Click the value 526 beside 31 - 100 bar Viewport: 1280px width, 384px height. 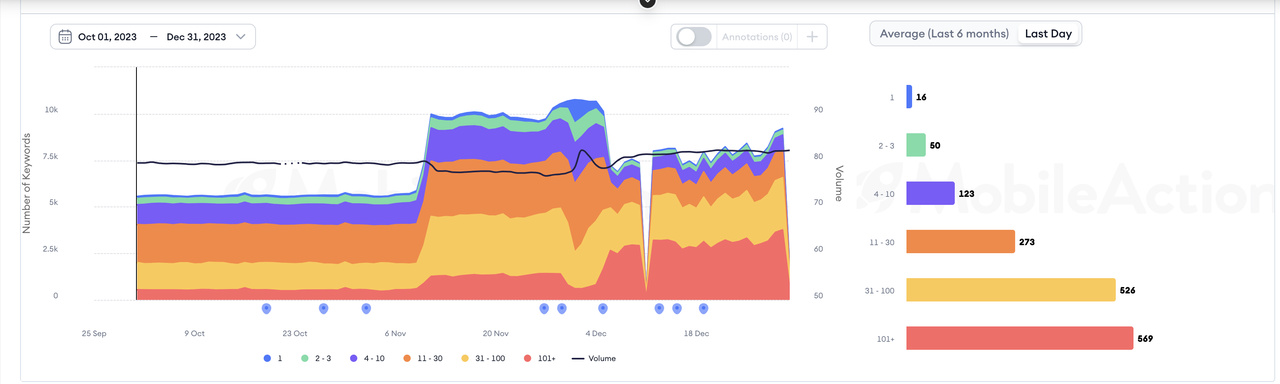tap(1128, 290)
